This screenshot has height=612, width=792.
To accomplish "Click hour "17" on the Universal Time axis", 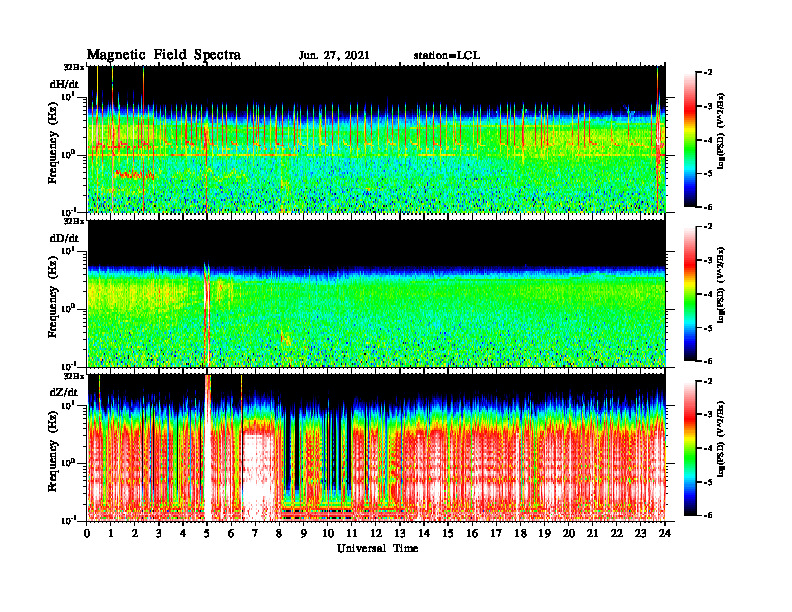I will tap(496, 534).
